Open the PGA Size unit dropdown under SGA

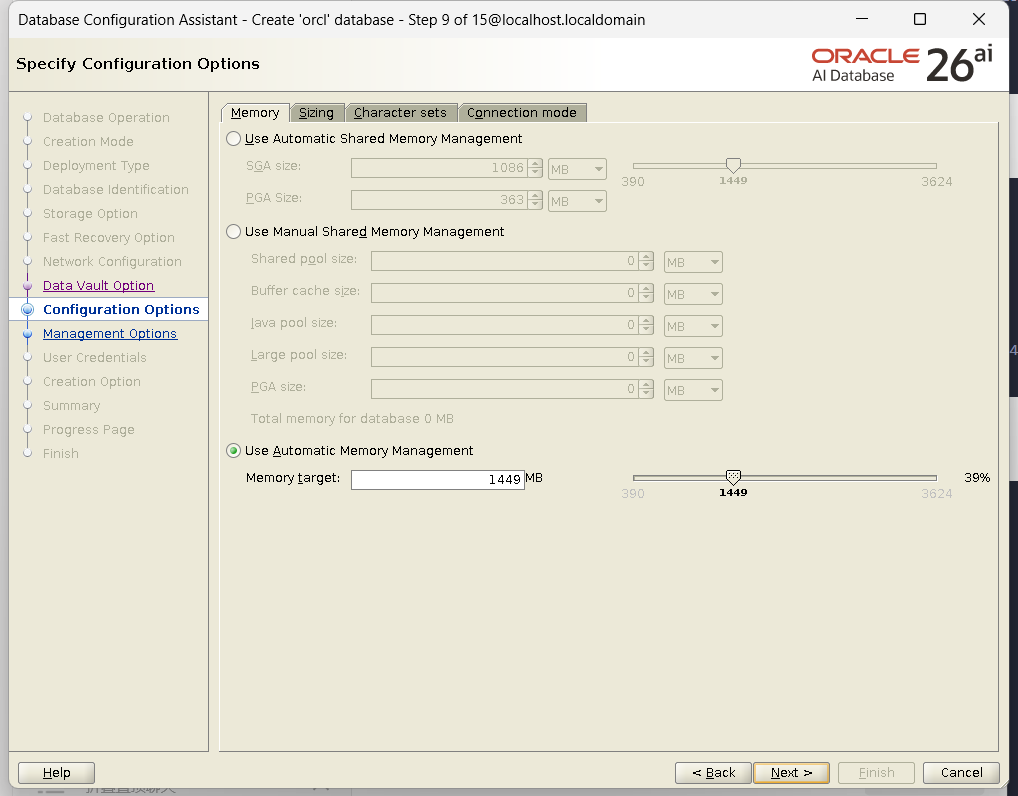click(x=577, y=201)
